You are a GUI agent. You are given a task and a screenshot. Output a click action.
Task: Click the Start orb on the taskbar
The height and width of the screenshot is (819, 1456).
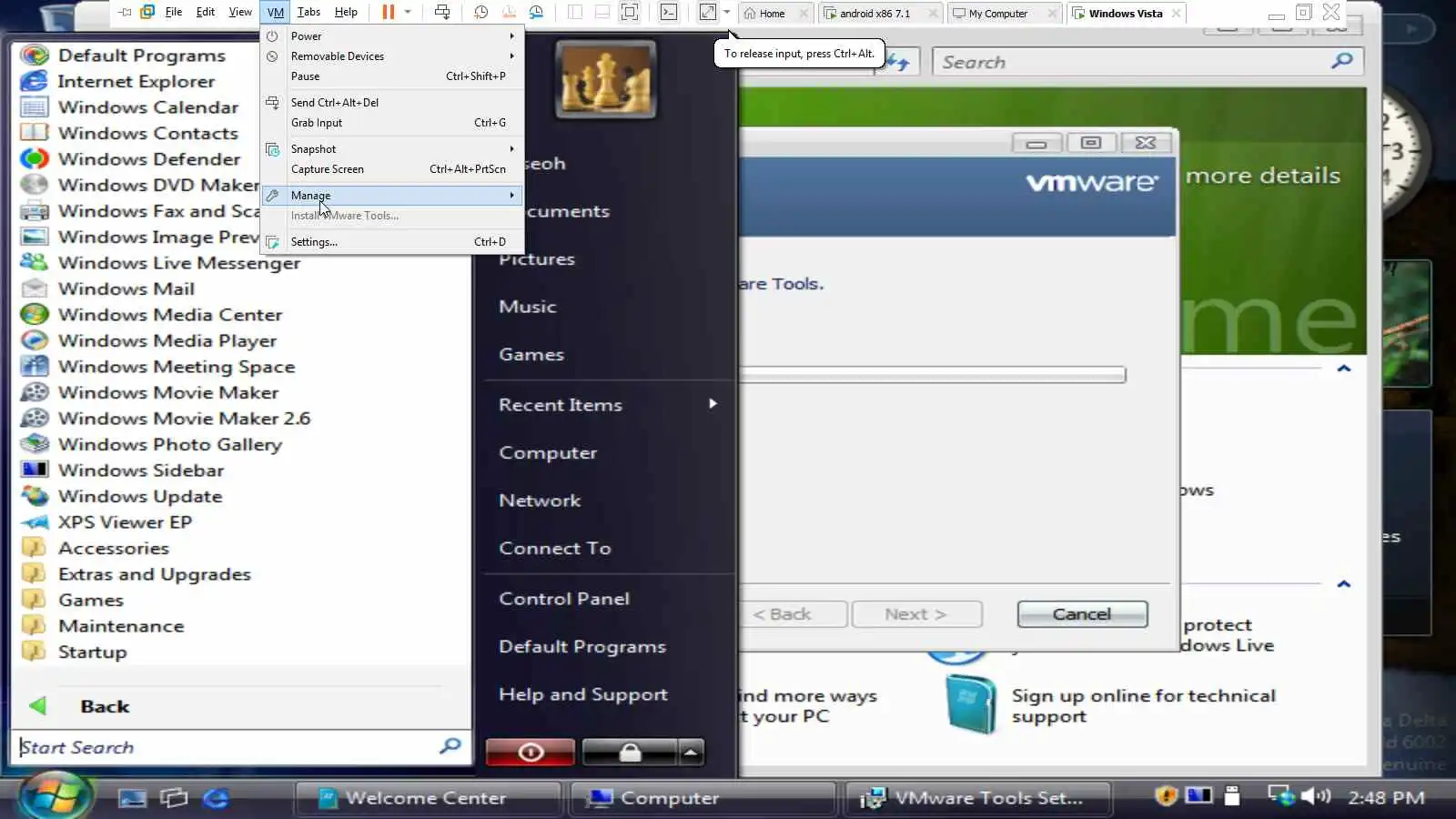point(55,796)
